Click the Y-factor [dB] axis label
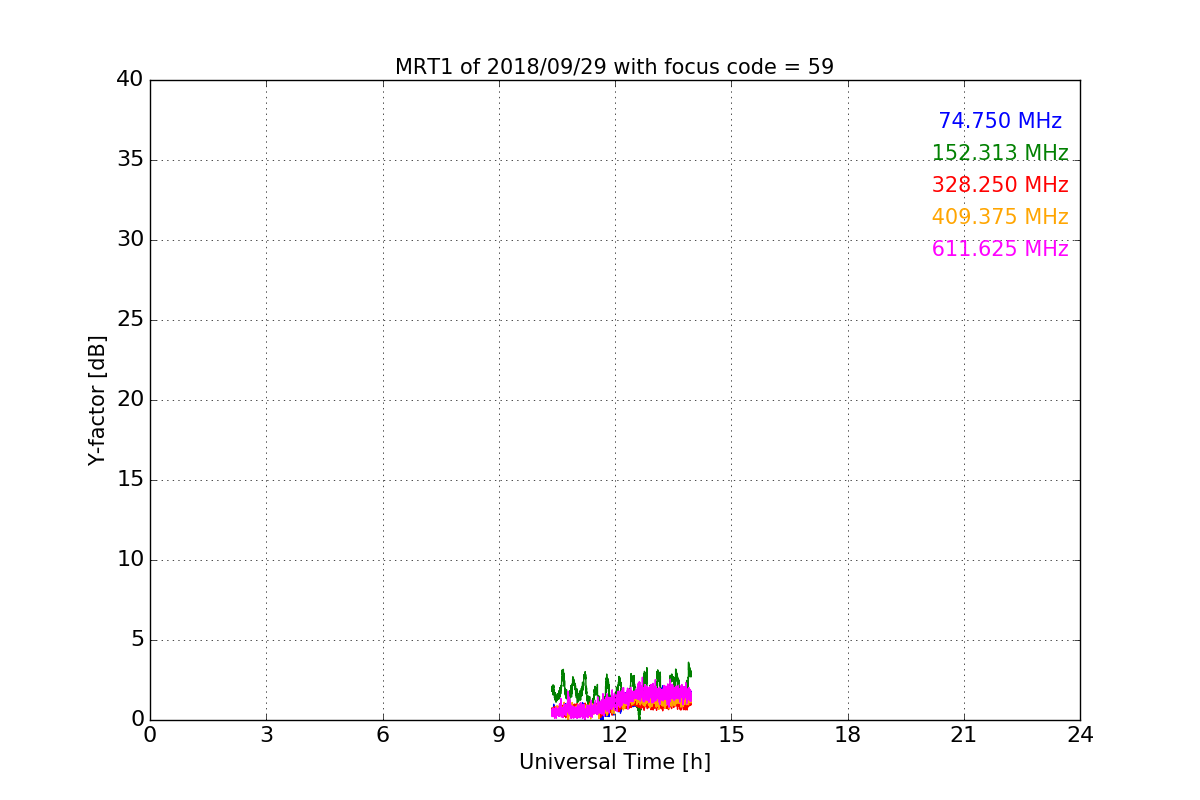The height and width of the screenshot is (800, 1200). click(97, 400)
